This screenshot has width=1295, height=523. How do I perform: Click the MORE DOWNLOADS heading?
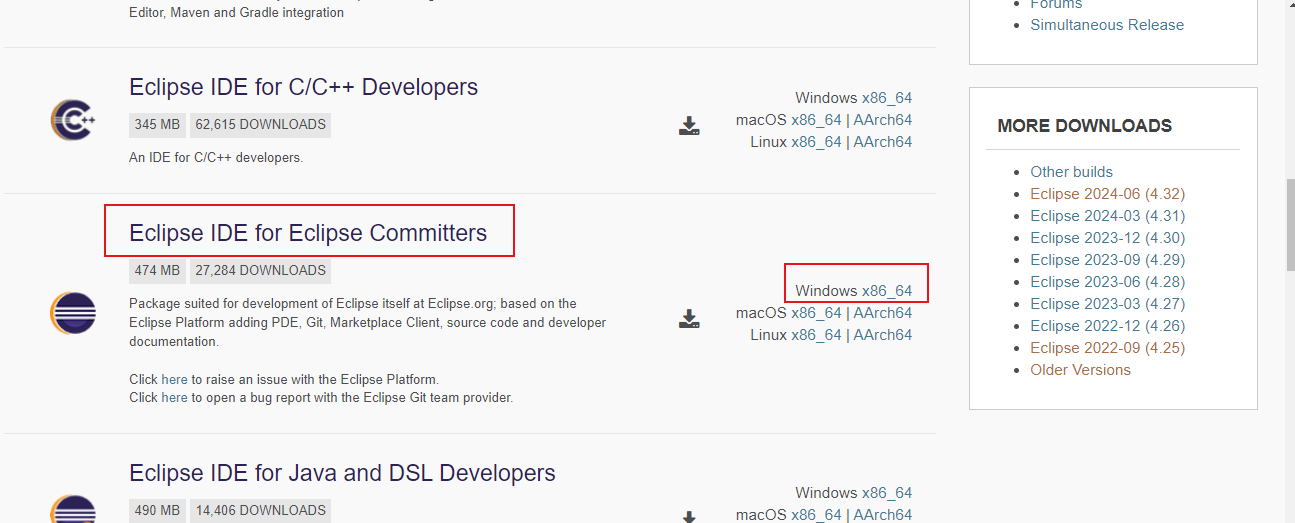1084,126
